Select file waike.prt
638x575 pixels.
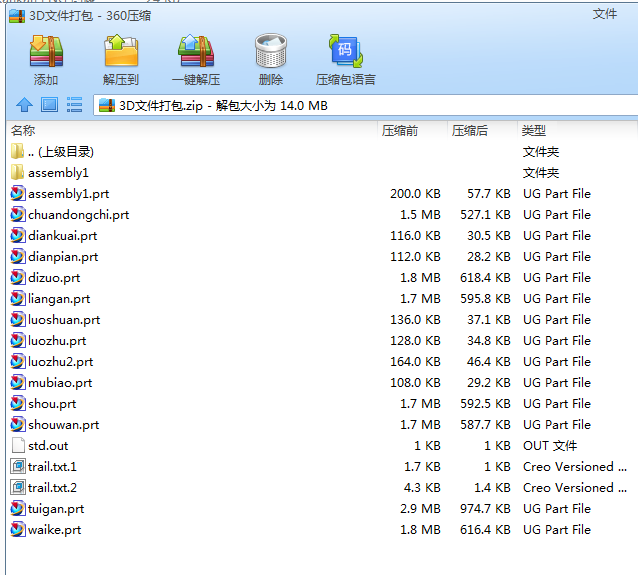click(x=55, y=529)
